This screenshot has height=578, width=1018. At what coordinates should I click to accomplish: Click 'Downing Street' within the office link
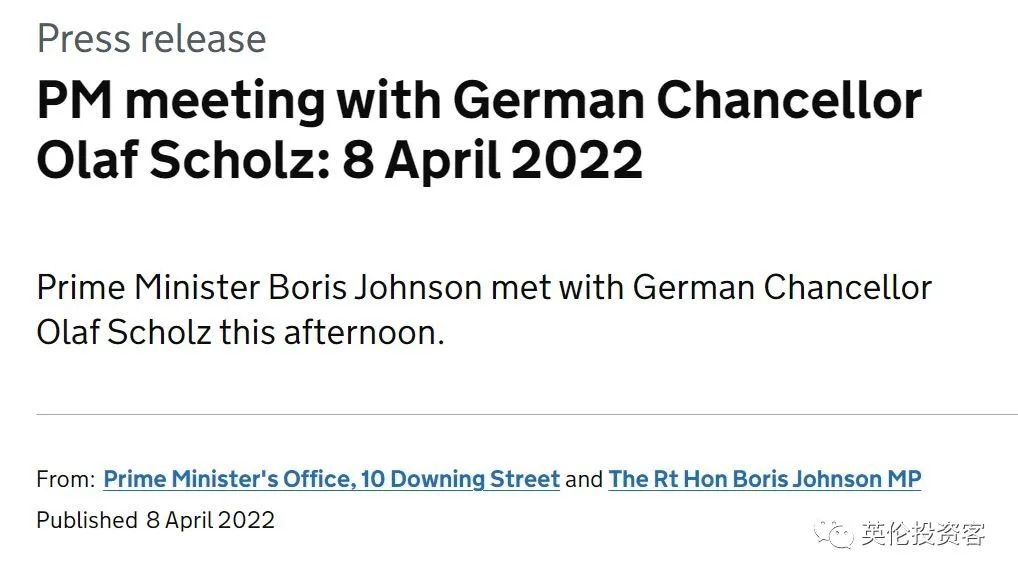click(x=475, y=479)
